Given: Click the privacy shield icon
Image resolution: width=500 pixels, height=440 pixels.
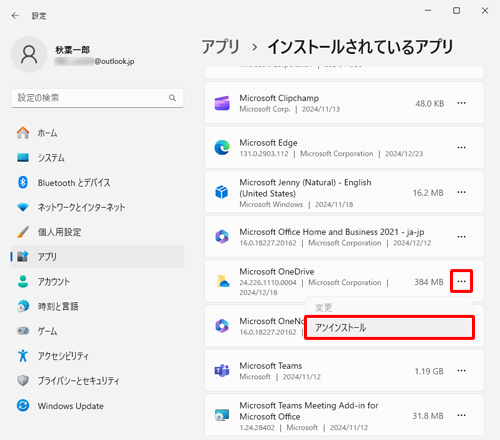Looking at the screenshot, I should [23, 380].
